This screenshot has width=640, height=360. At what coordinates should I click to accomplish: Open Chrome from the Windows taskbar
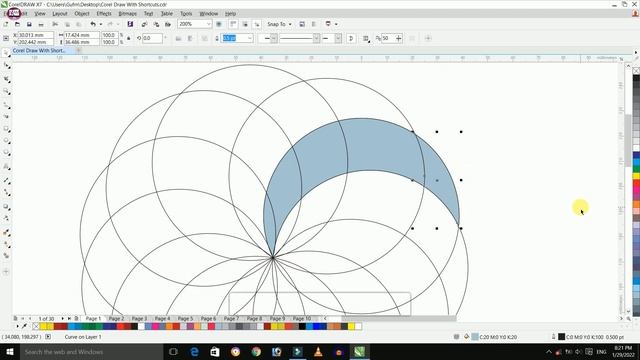[256, 351]
